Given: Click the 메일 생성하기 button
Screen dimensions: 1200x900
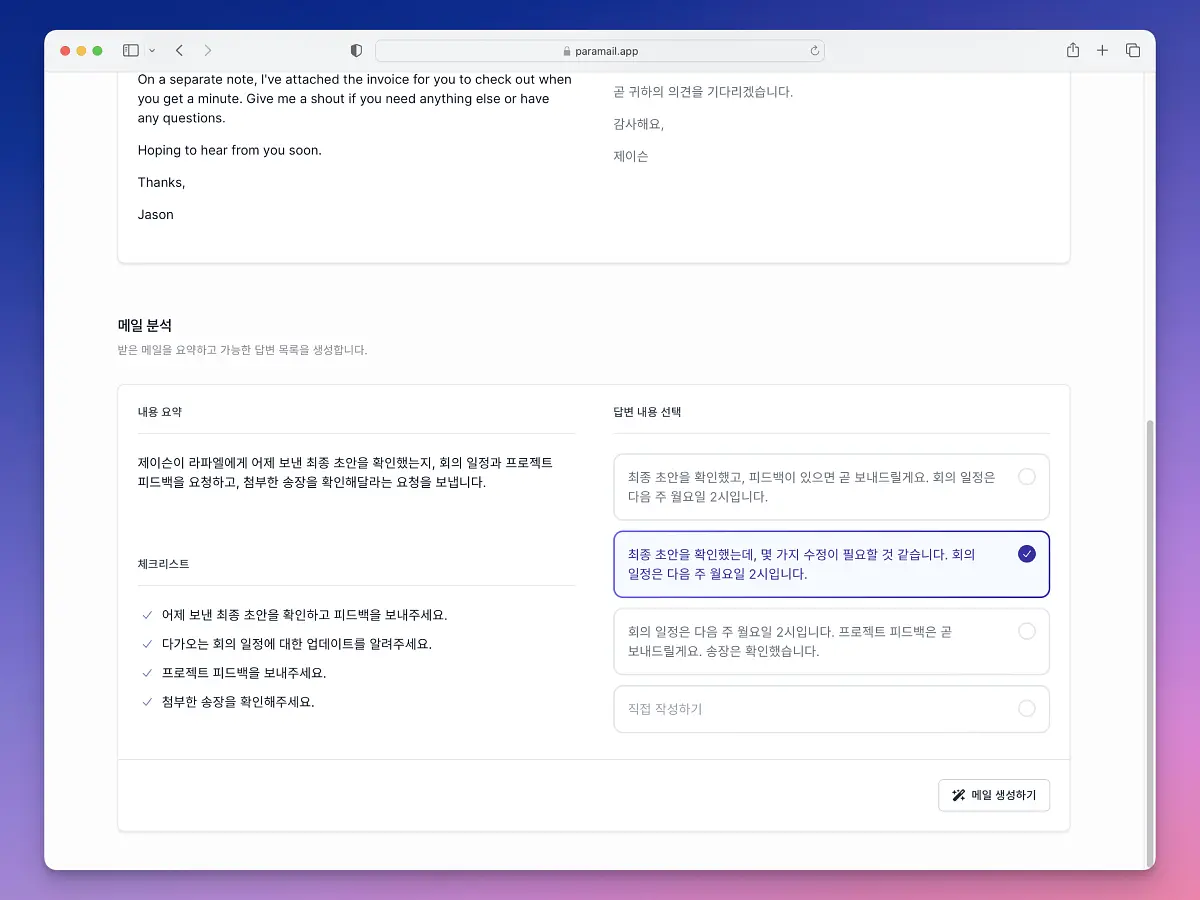Looking at the screenshot, I should click(994, 795).
